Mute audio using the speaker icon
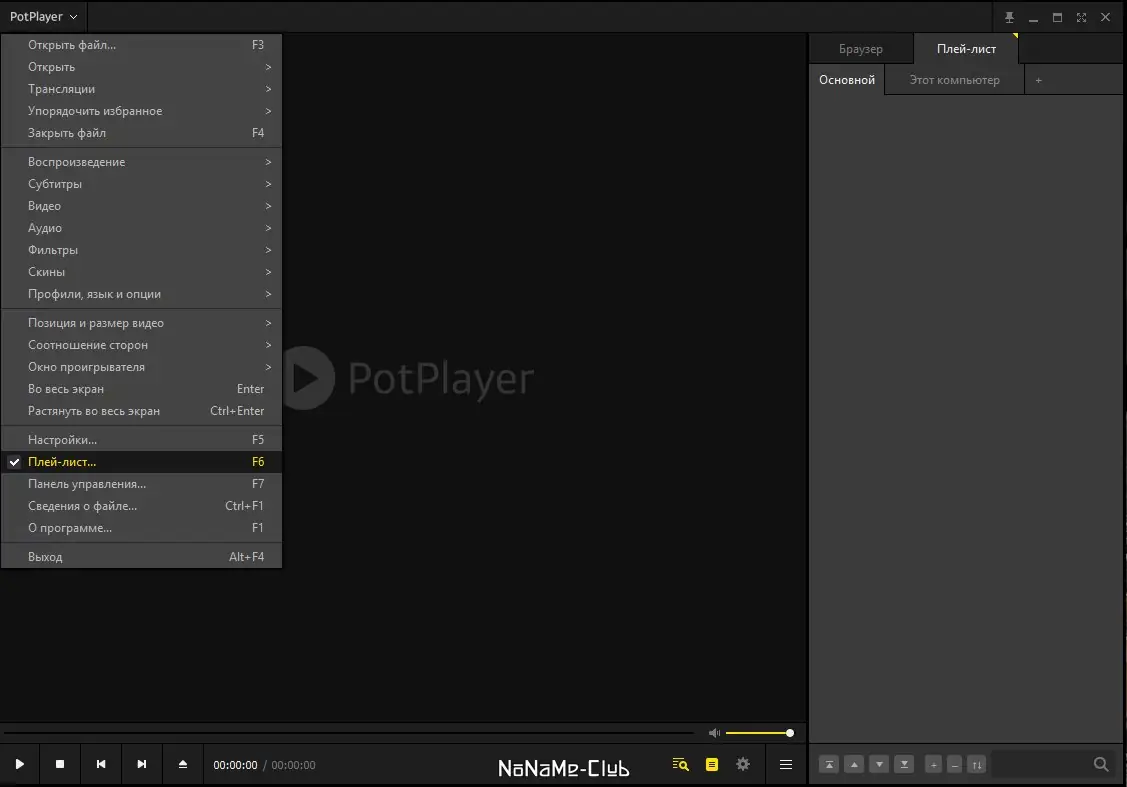The width and height of the screenshot is (1127, 787). pos(714,733)
